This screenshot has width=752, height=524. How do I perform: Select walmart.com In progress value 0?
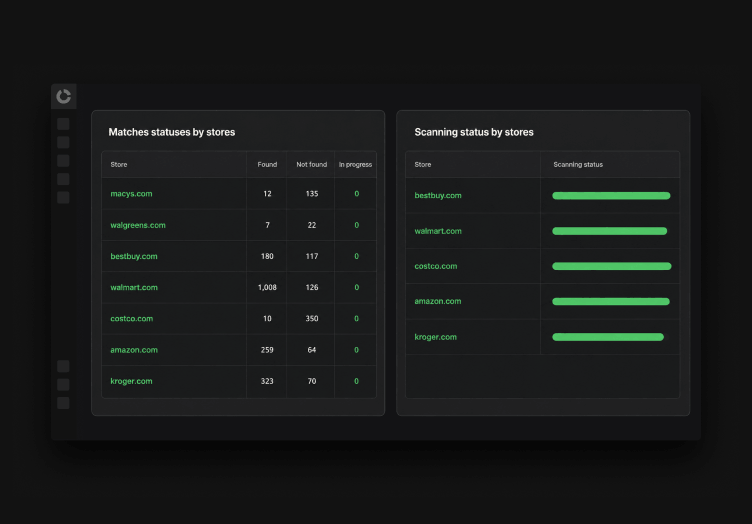[x=356, y=287]
